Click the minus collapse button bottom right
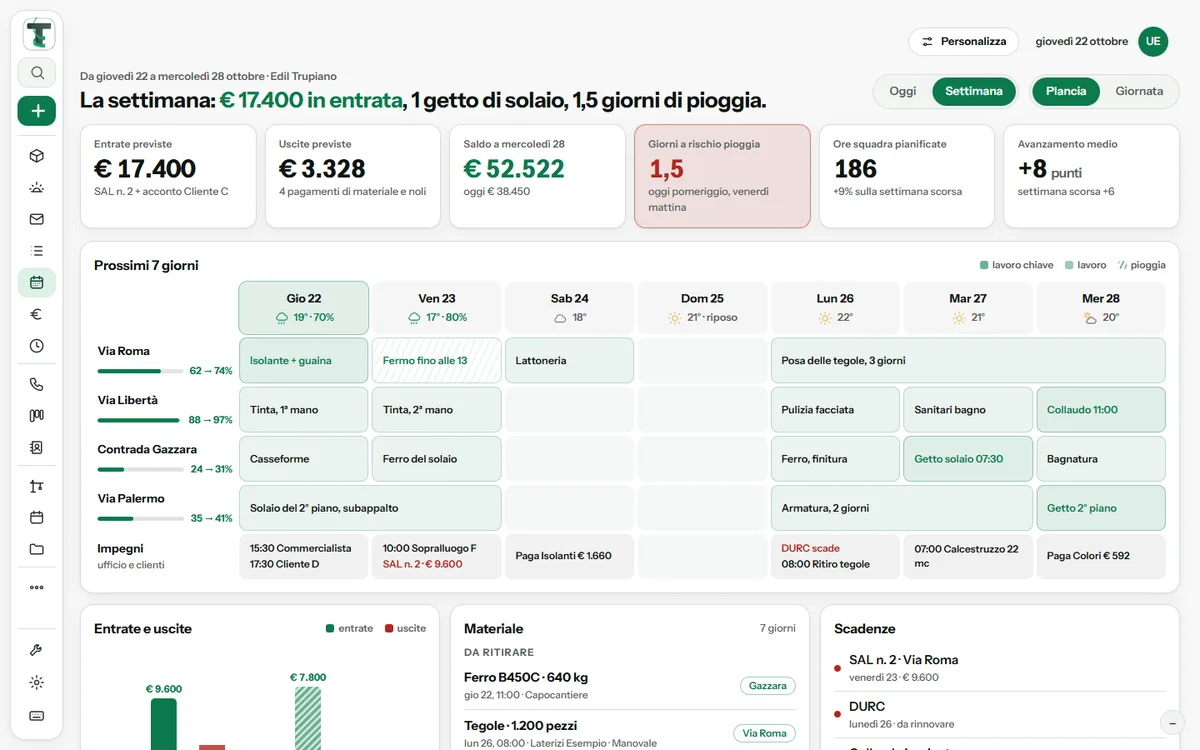 pyautogui.click(x=1172, y=722)
